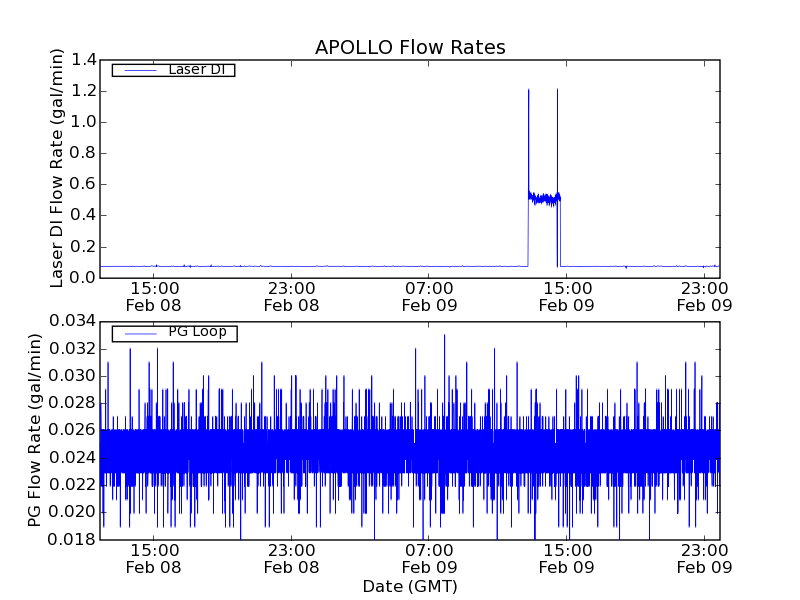This screenshot has width=800, height=600.
Task: Click bottom chart's "23:00 Feb 08" tick label
Action: click(x=291, y=558)
